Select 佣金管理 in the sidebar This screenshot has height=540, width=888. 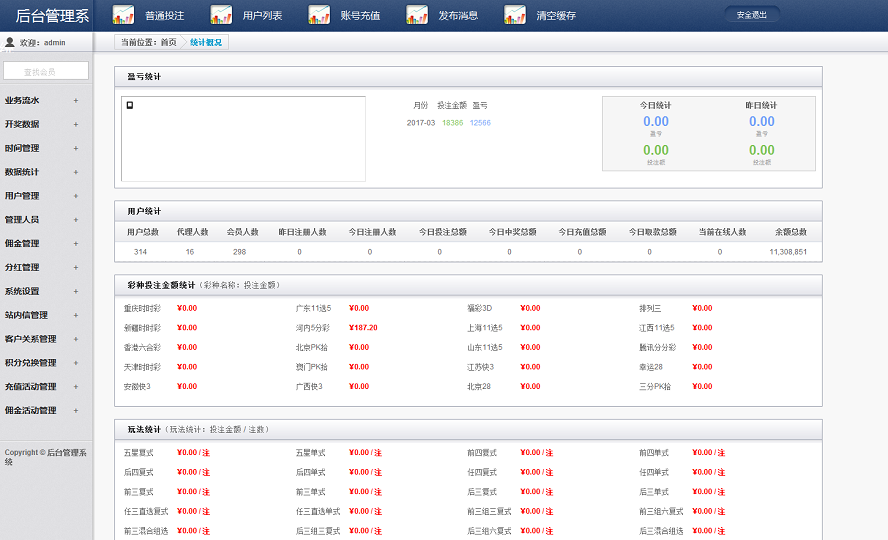coord(22,244)
